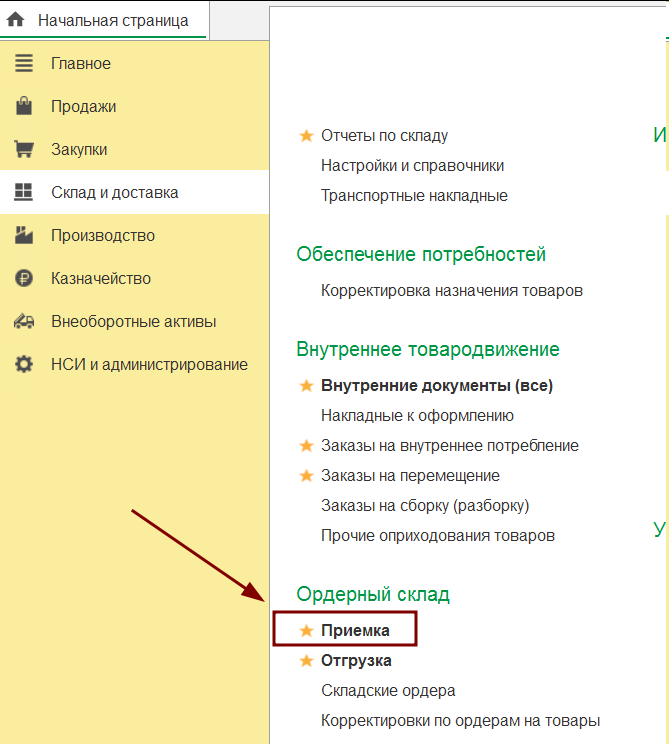Click the Склад и доставка grid icon

(x=23, y=192)
